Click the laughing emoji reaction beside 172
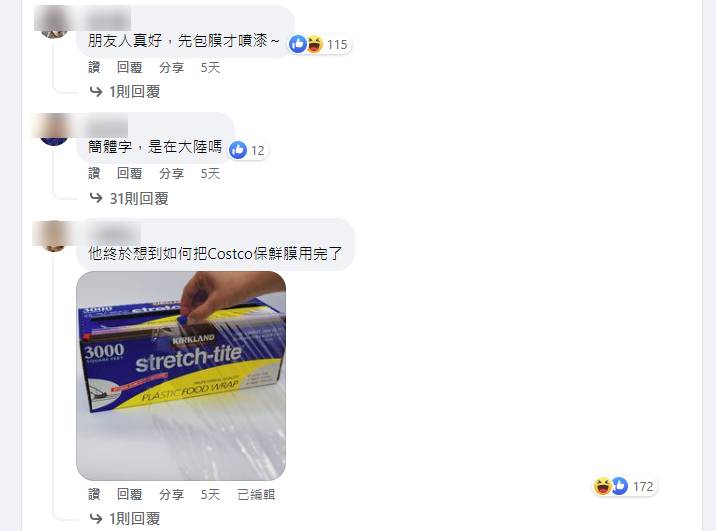The width and height of the screenshot is (716, 531). point(603,486)
